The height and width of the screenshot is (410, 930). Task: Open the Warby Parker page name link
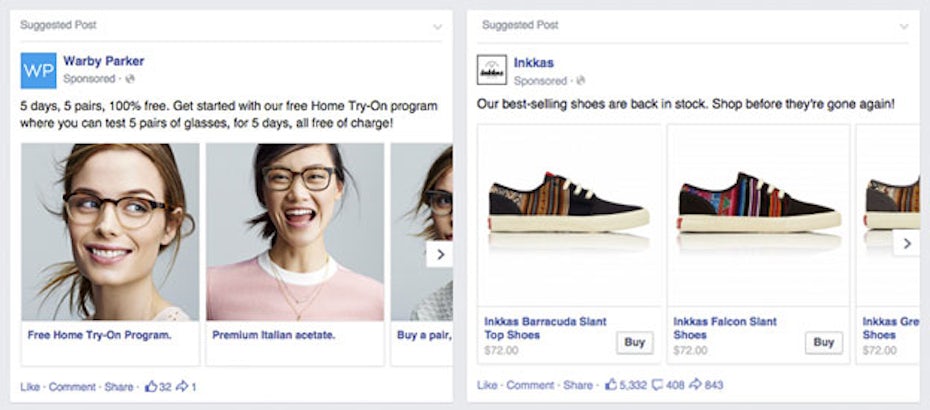[x=103, y=61]
